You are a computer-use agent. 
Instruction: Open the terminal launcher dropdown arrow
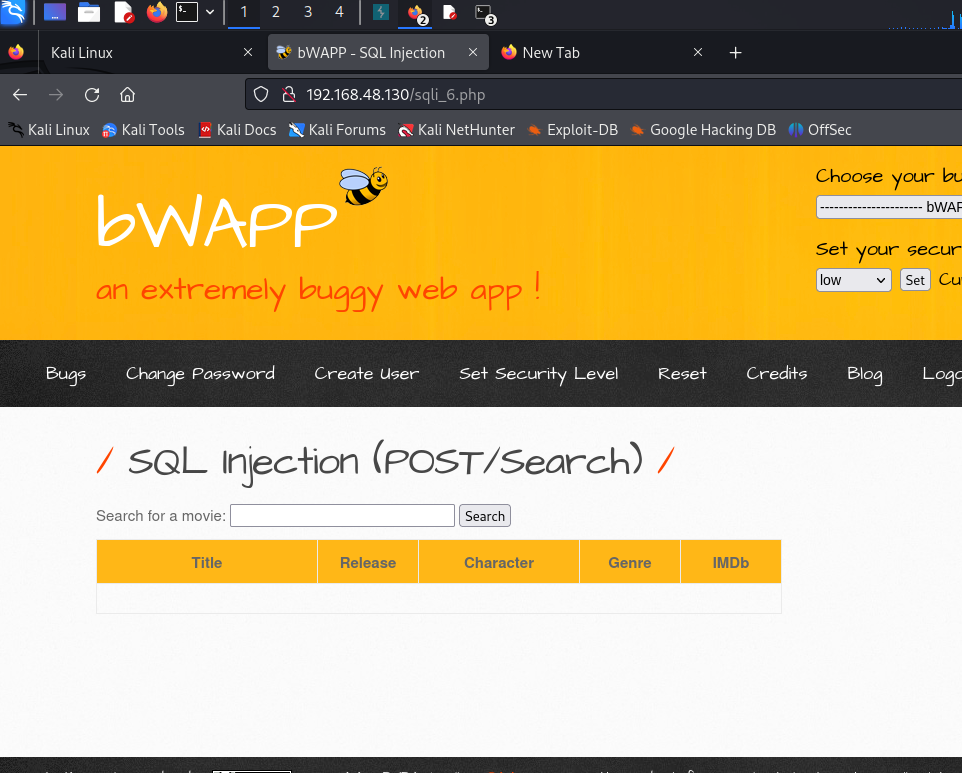tap(210, 14)
